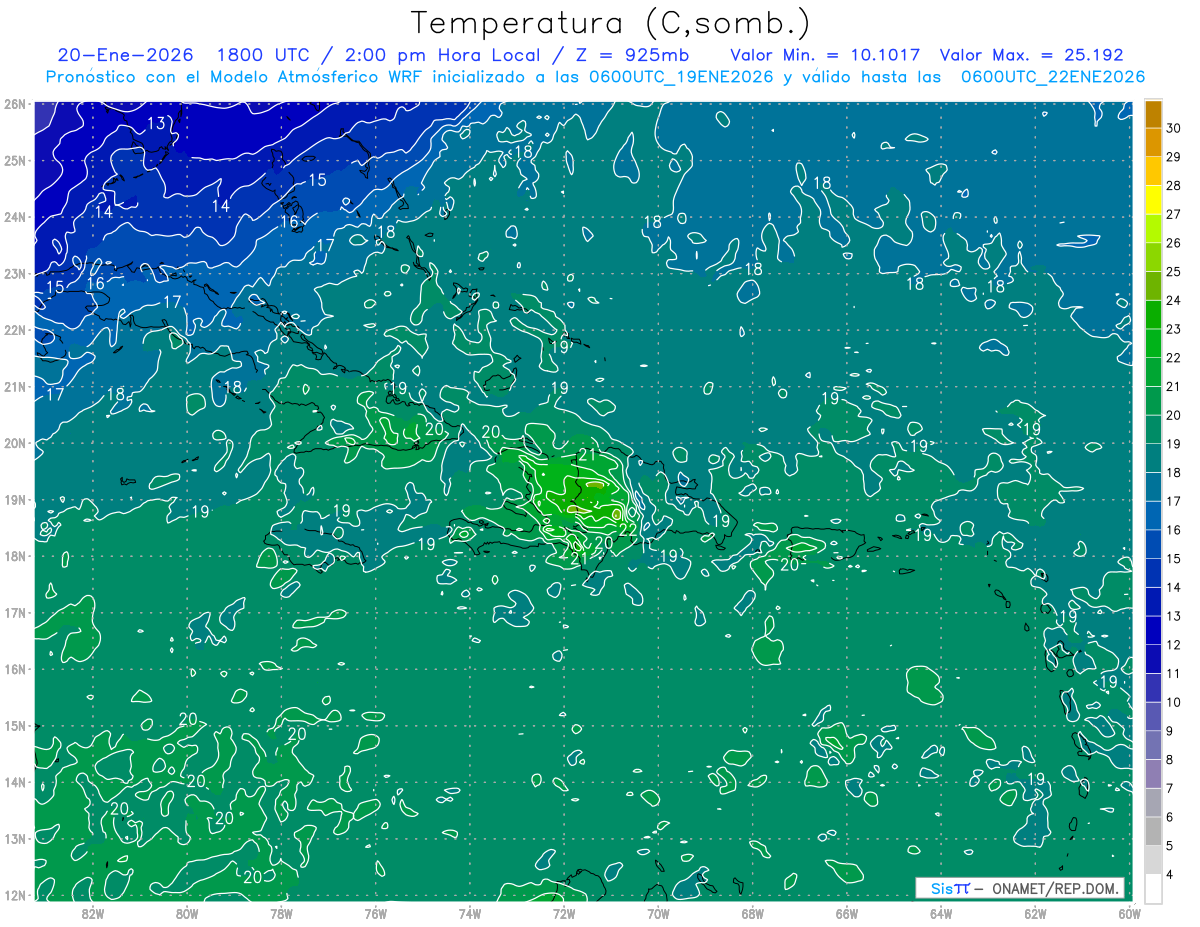
Task: Click the 80W longitude axis label
Action: click(x=187, y=913)
